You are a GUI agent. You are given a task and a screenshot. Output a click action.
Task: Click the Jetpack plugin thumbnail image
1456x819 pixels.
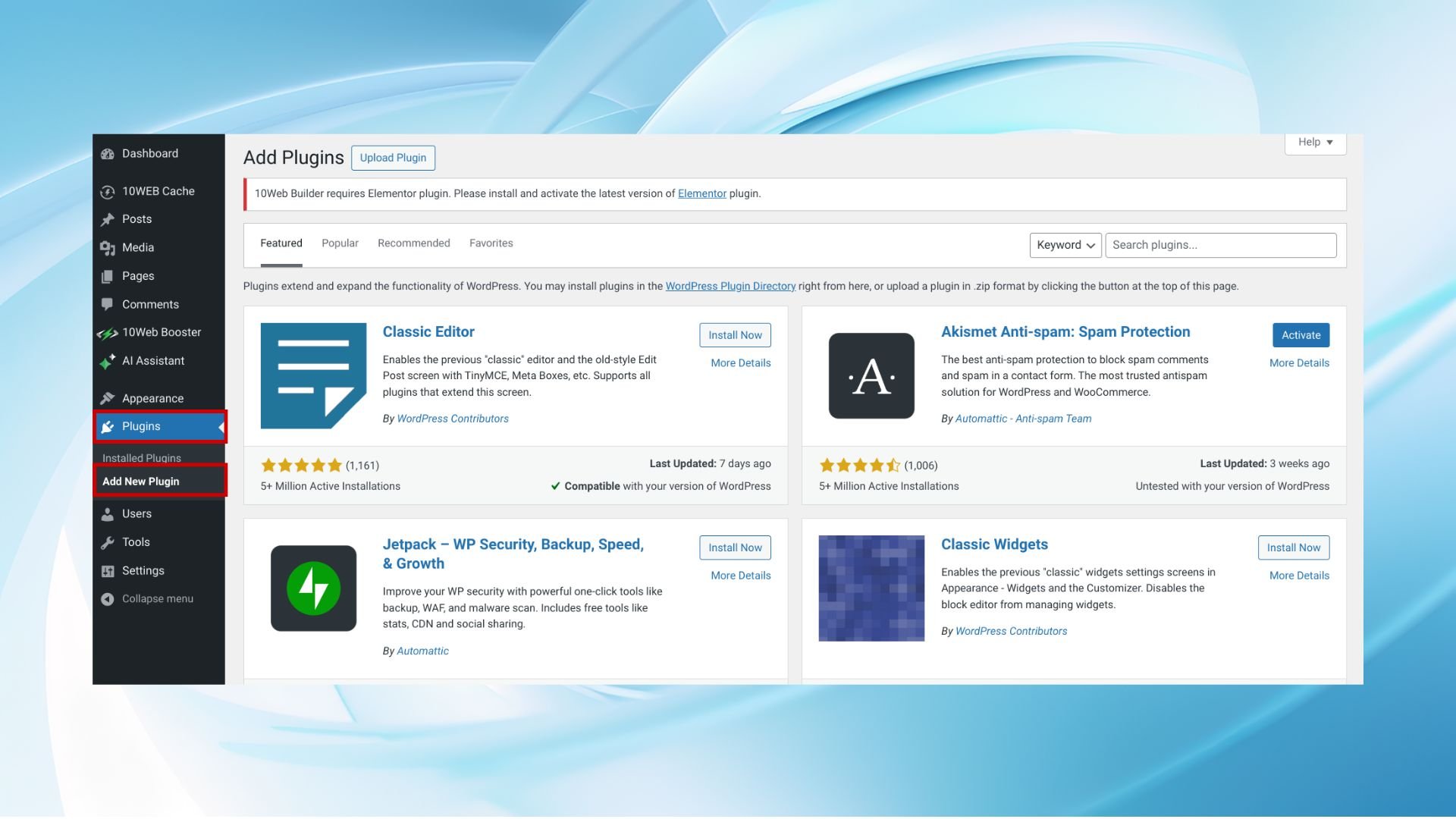(313, 588)
